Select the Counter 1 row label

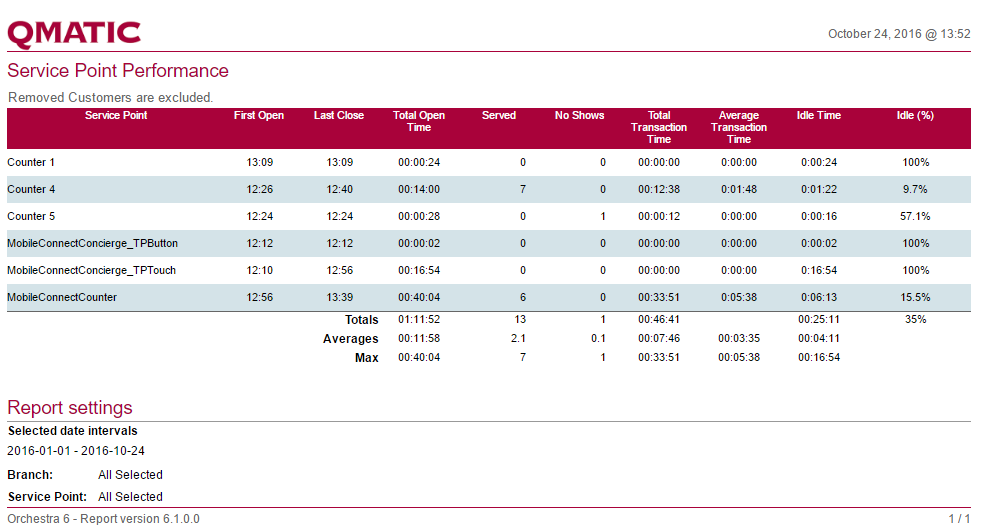coord(31,162)
